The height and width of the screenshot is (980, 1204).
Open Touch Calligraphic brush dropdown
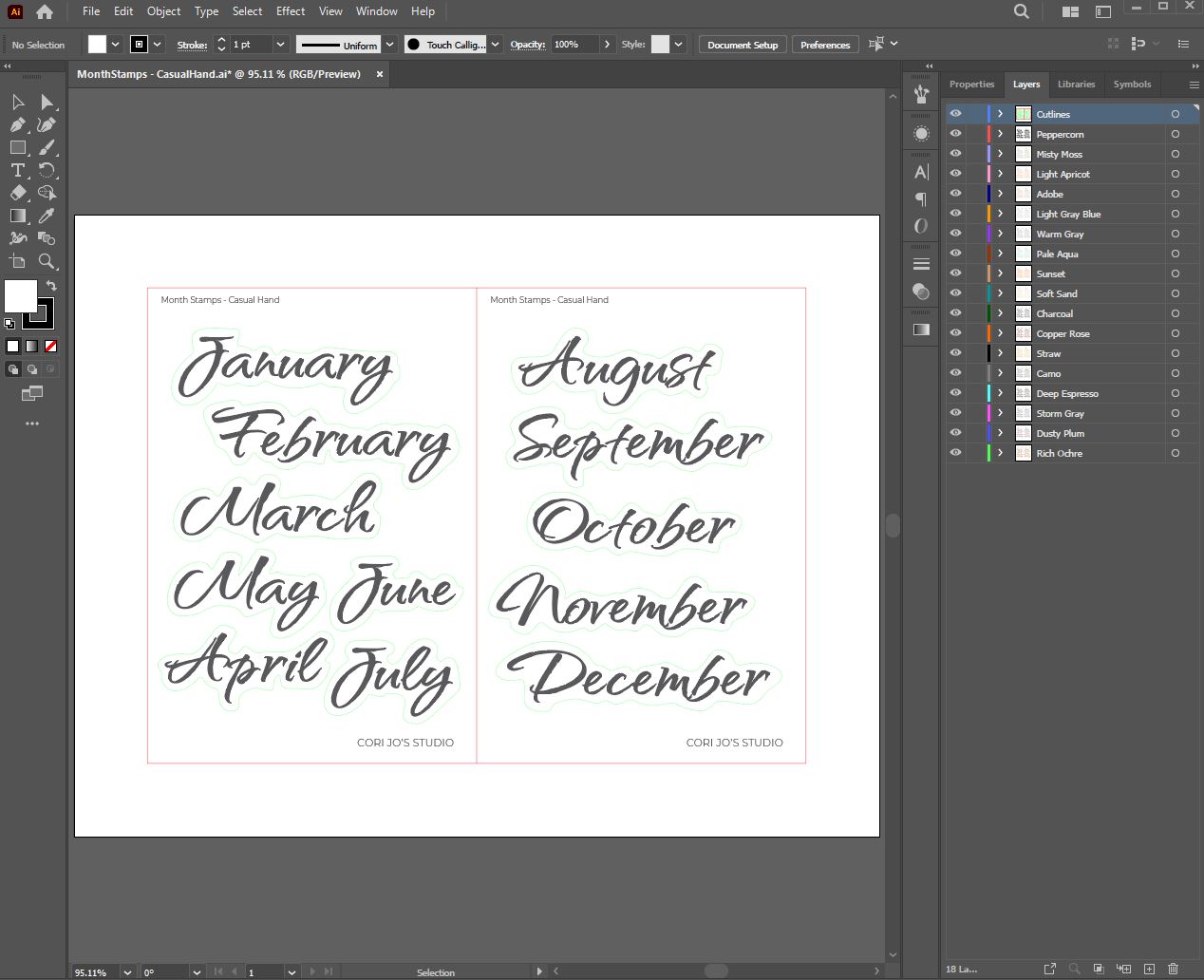(x=496, y=45)
